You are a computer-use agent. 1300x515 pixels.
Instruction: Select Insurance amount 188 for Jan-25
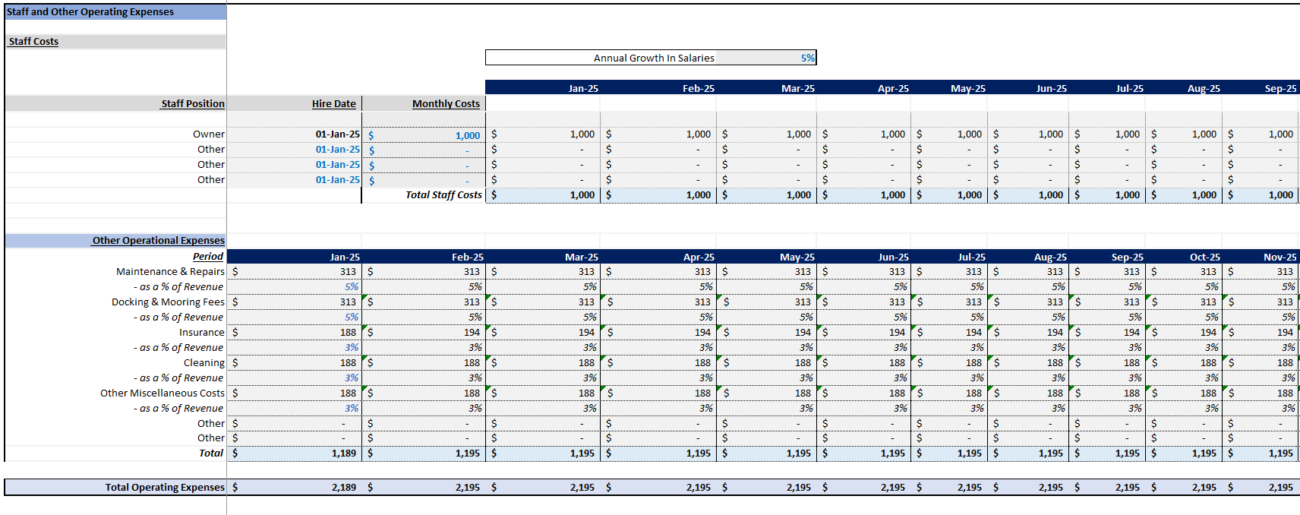tap(294, 332)
